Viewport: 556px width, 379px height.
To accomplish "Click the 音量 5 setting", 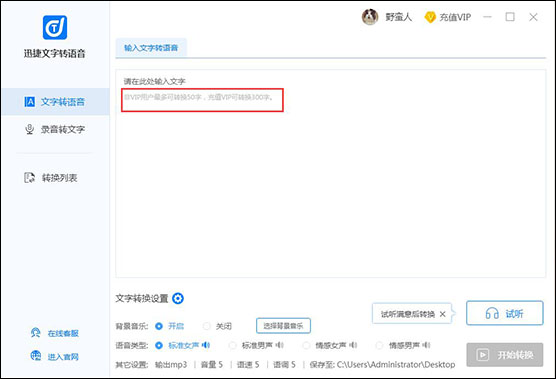I will tap(212, 364).
